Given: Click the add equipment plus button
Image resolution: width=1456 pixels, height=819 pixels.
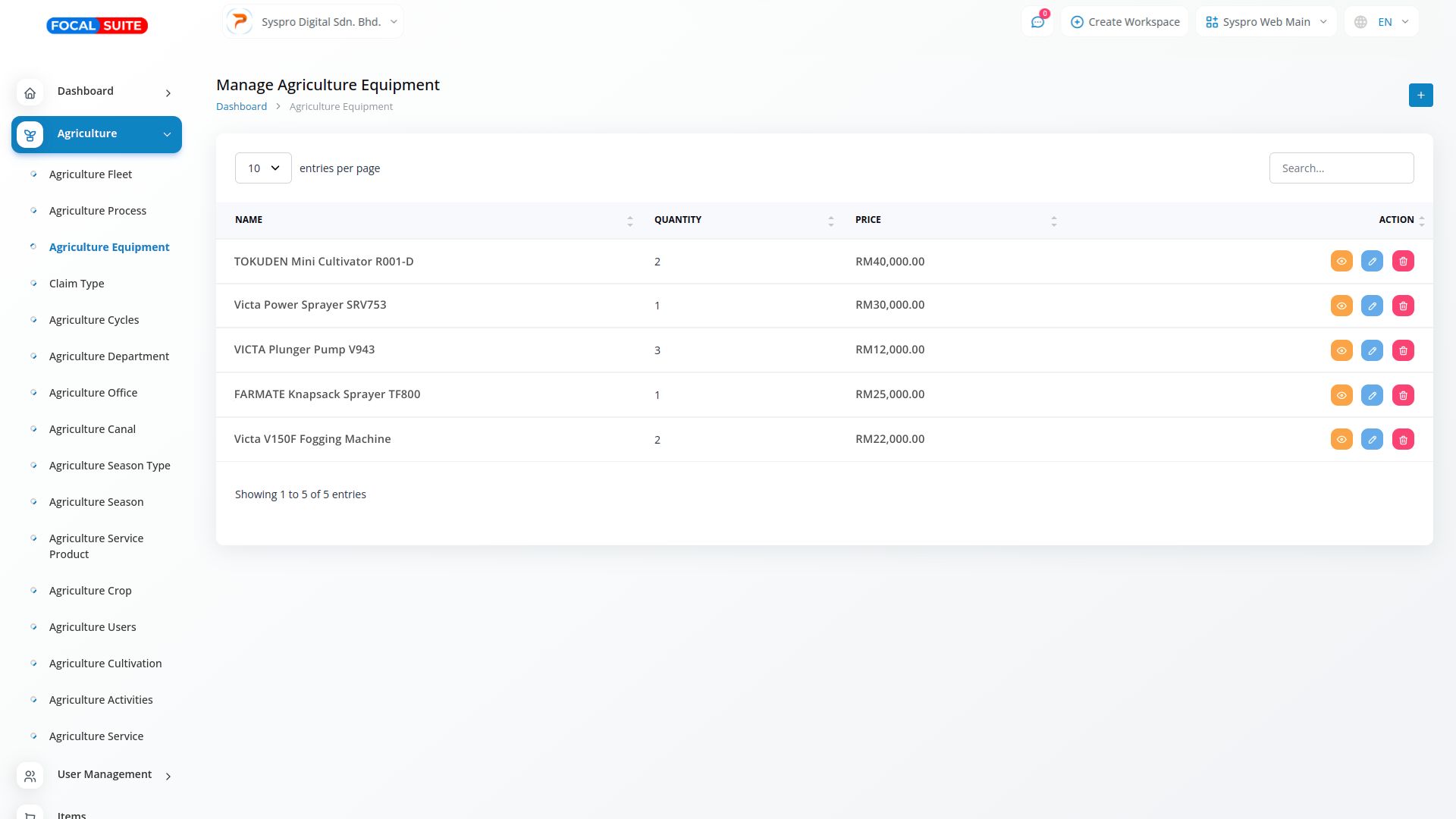Looking at the screenshot, I should [x=1420, y=96].
